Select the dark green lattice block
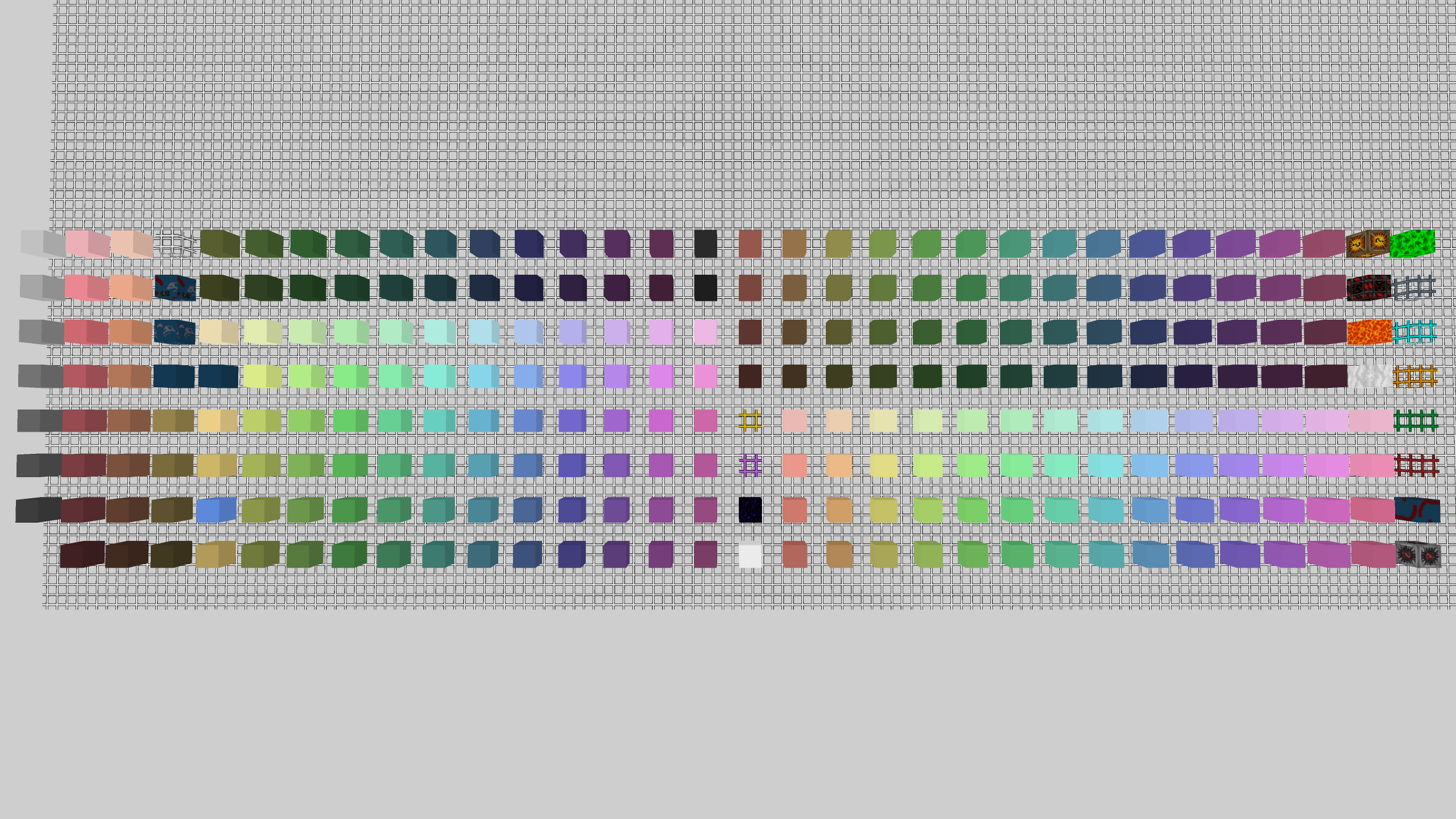Image resolution: width=1456 pixels, height=819 pixels. point(1416,420)
